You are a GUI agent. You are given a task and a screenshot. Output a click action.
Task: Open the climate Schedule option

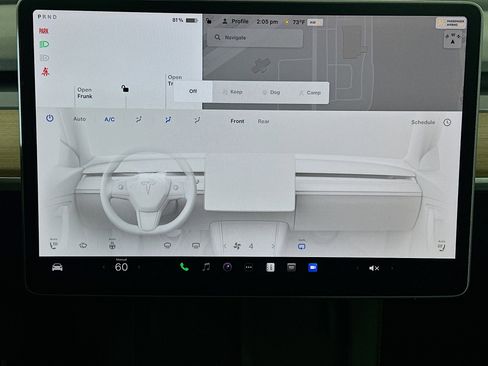pyautogui.click(x=423, y=122)
